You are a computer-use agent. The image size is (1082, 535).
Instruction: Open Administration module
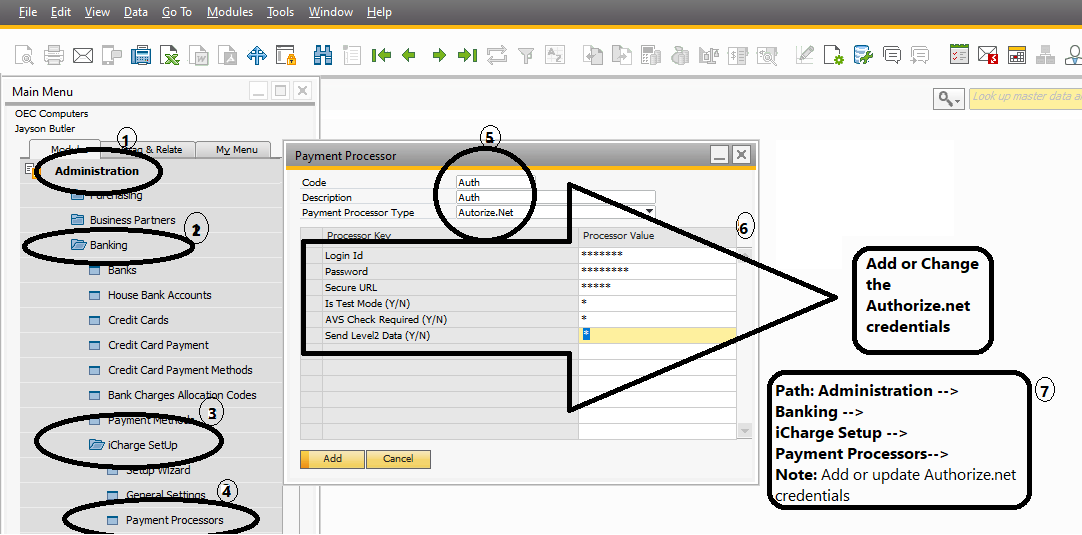tap(97, 171)
